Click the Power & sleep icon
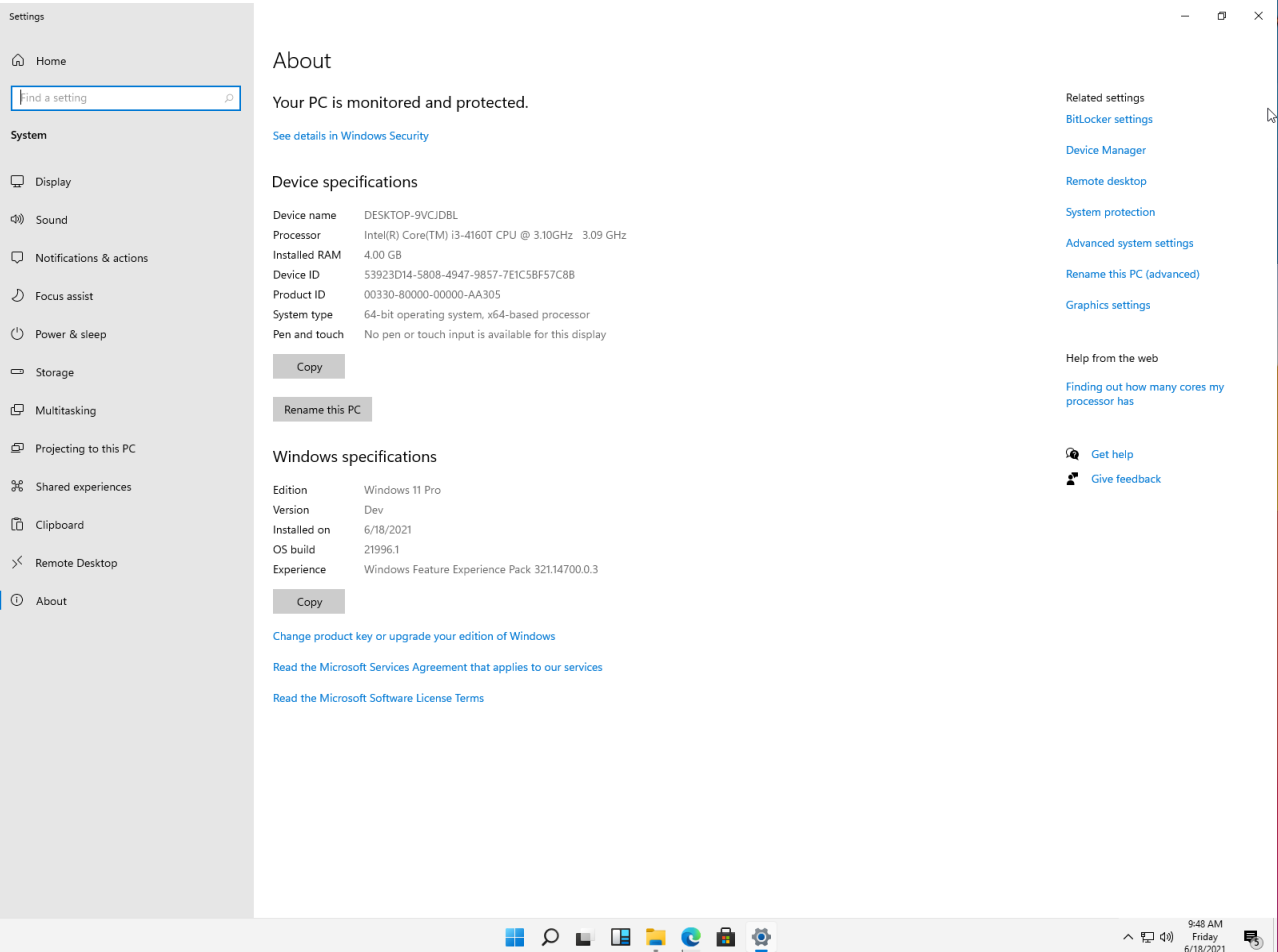 click(17, 334)
